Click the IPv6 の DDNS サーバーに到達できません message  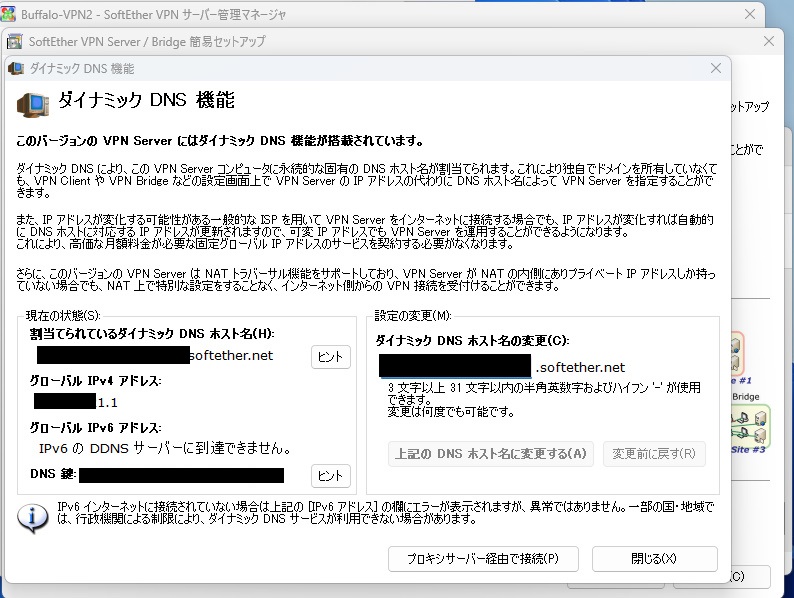(x=165, y=448)
